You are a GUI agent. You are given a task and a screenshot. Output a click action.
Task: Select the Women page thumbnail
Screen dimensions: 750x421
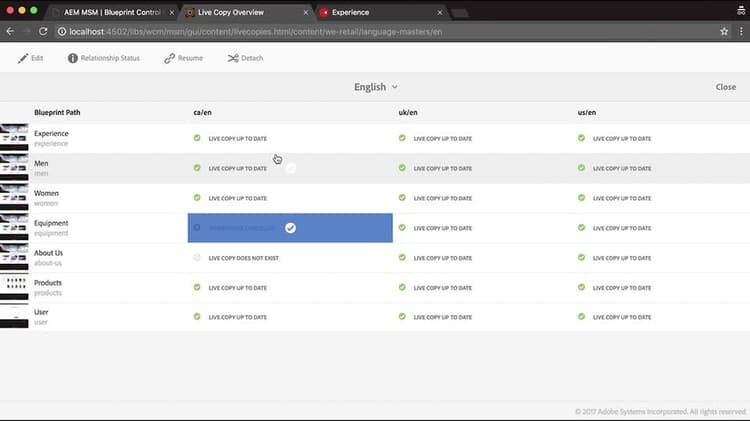[x=14, y=198]
